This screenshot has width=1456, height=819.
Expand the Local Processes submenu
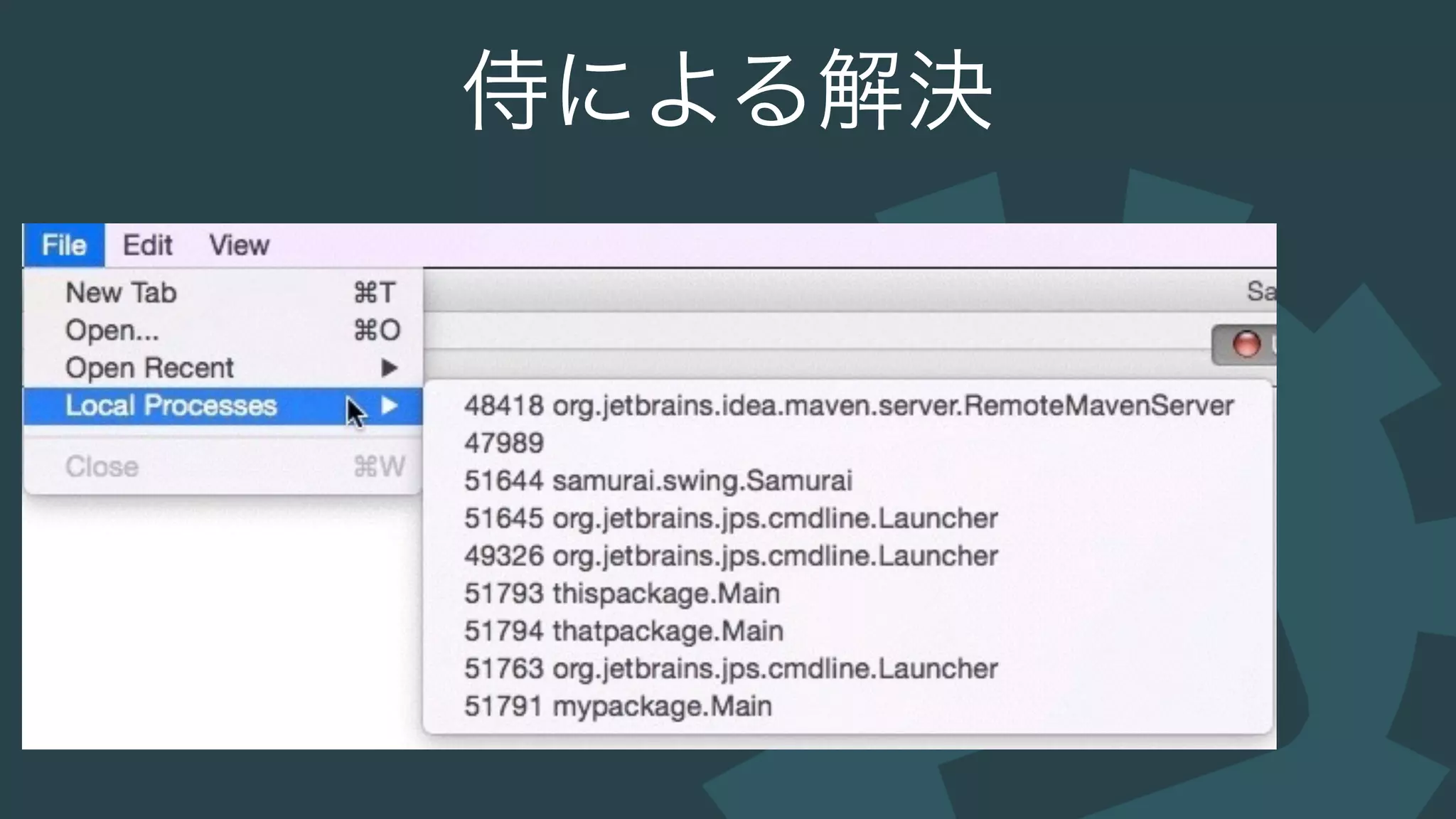(x=171, y=406)
